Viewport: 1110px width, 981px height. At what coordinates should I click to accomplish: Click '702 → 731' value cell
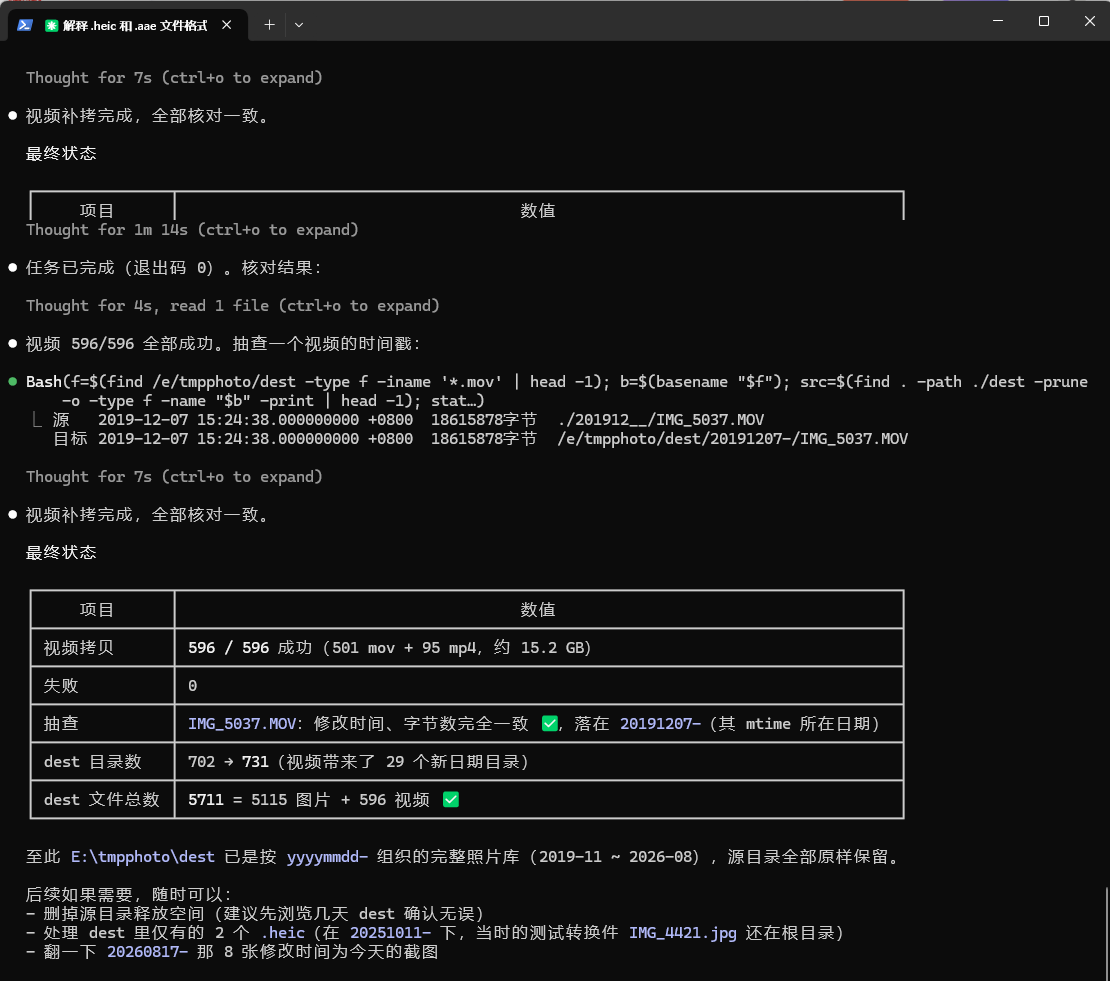[x=539, y=762]
